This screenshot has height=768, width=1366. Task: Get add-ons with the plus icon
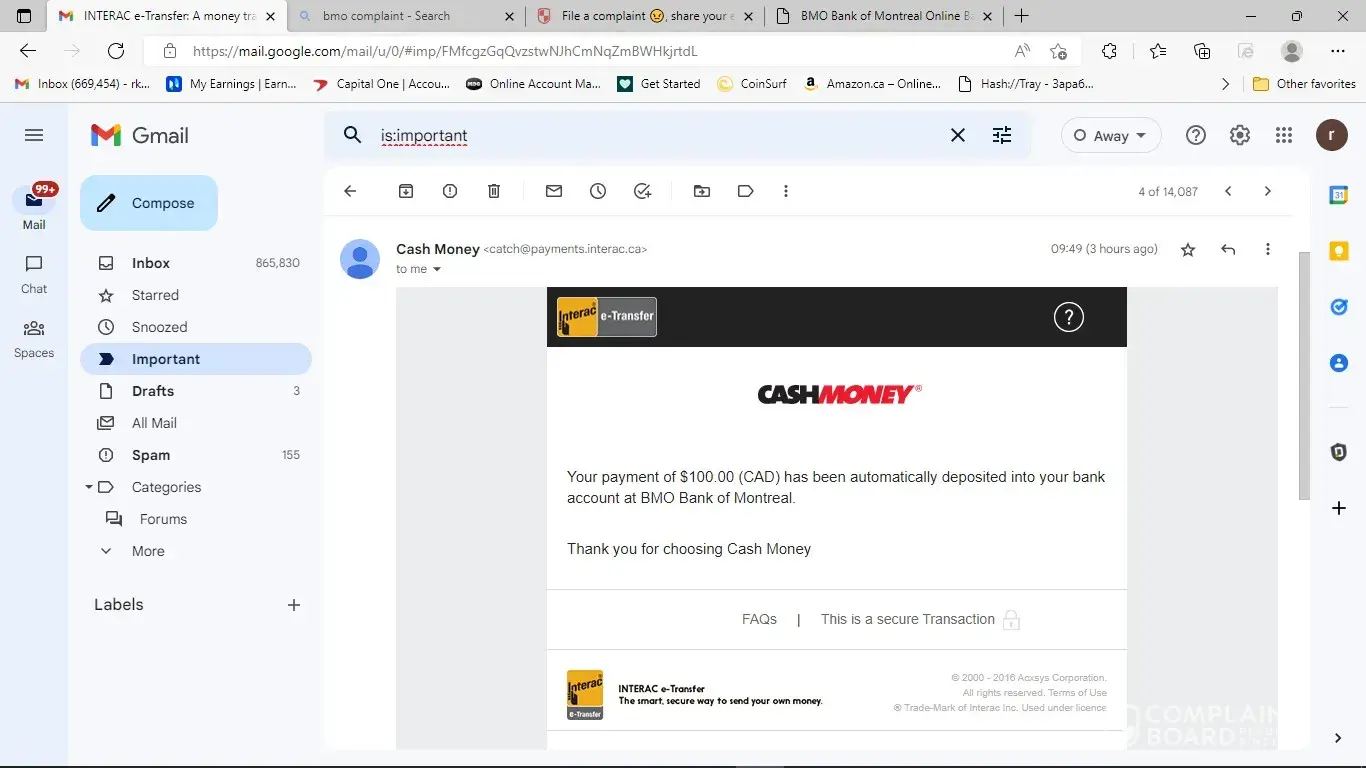click(x=1339, y=508)
